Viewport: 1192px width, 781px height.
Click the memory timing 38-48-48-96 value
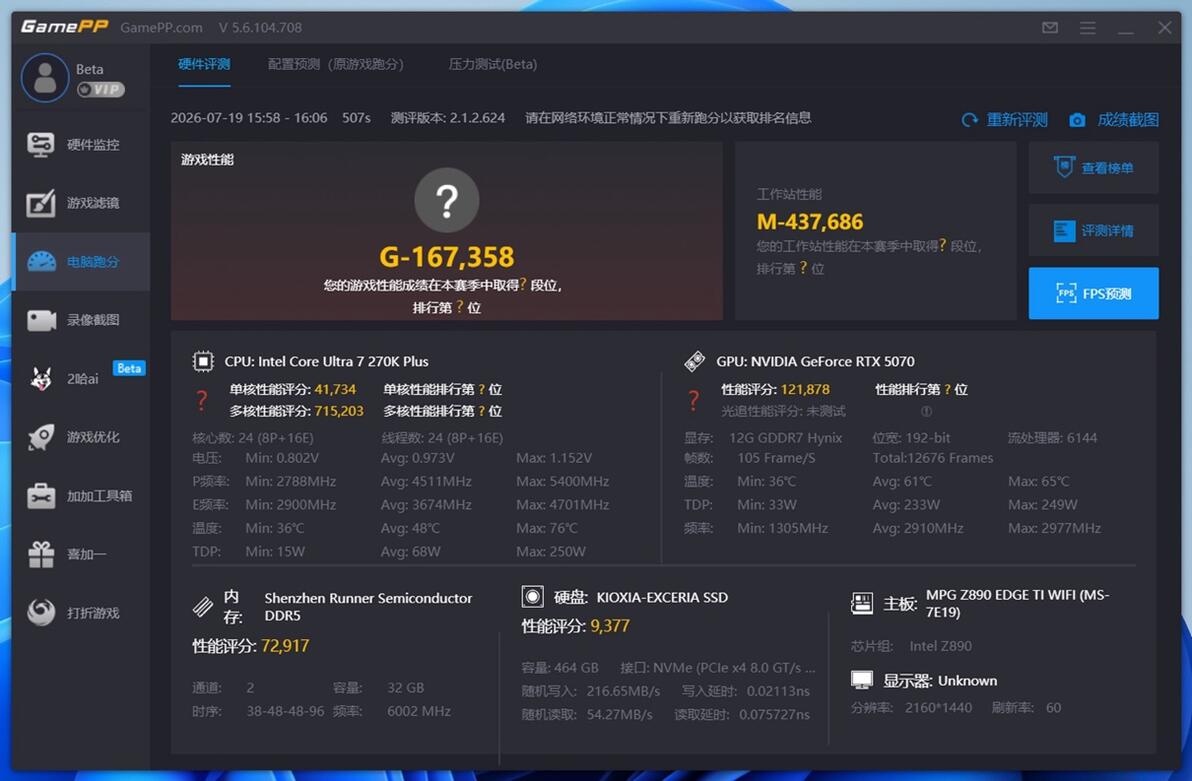click(x=285, y=711)
